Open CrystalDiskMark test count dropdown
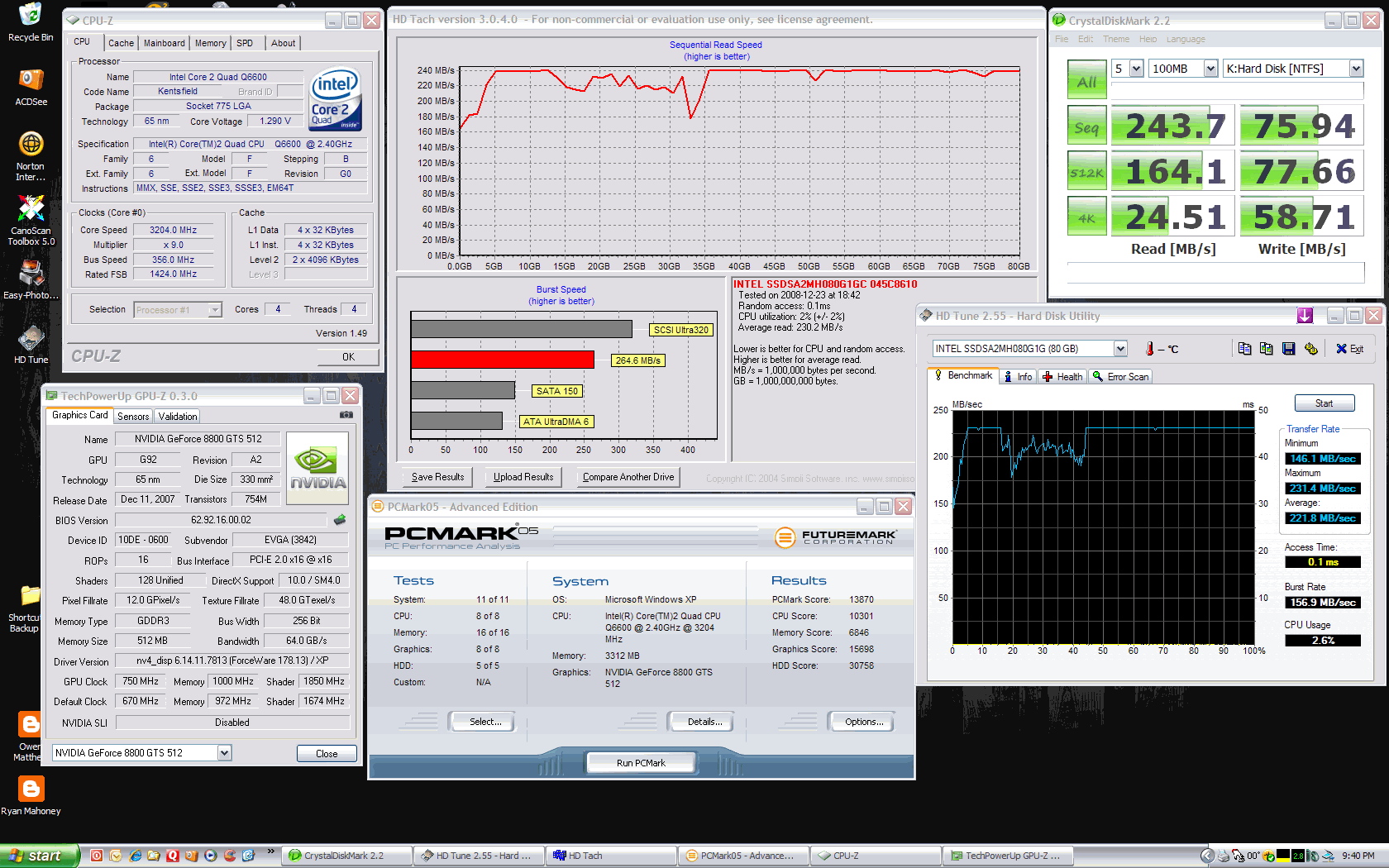 1136,69
